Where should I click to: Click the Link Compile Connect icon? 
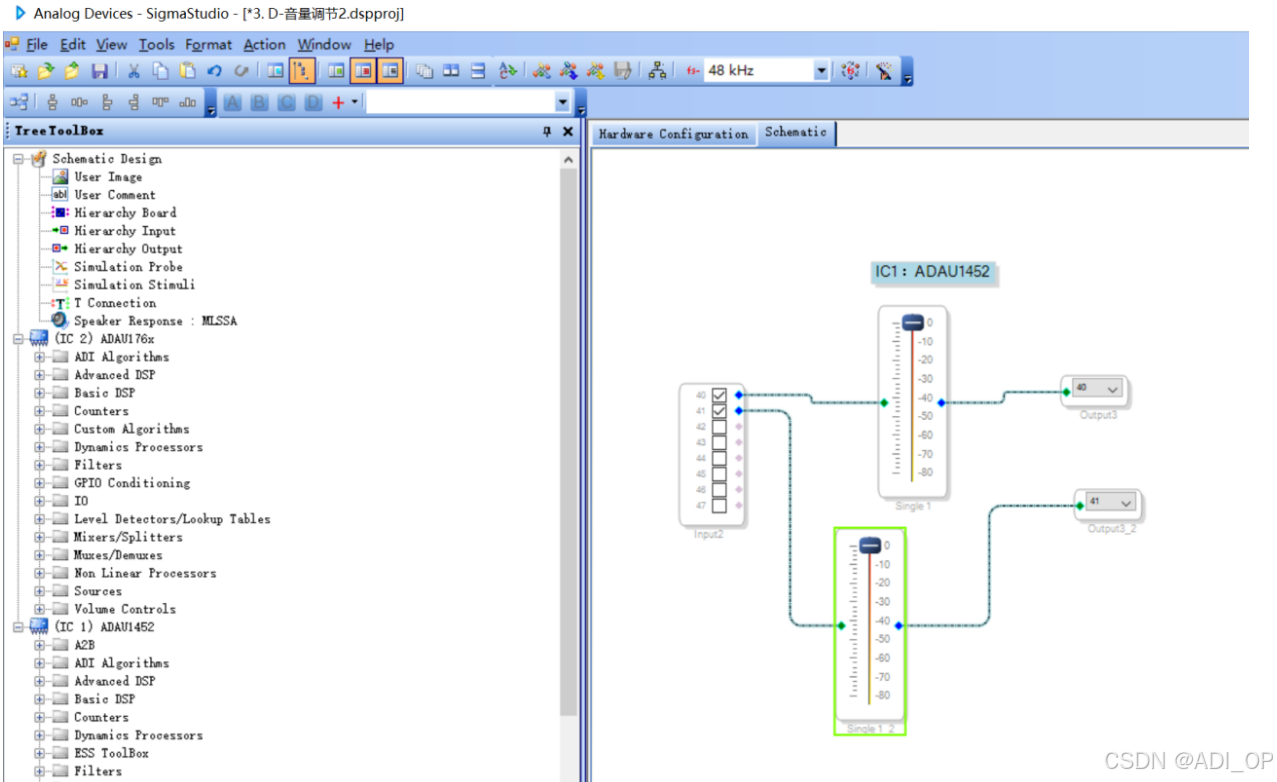pos(541,71)
